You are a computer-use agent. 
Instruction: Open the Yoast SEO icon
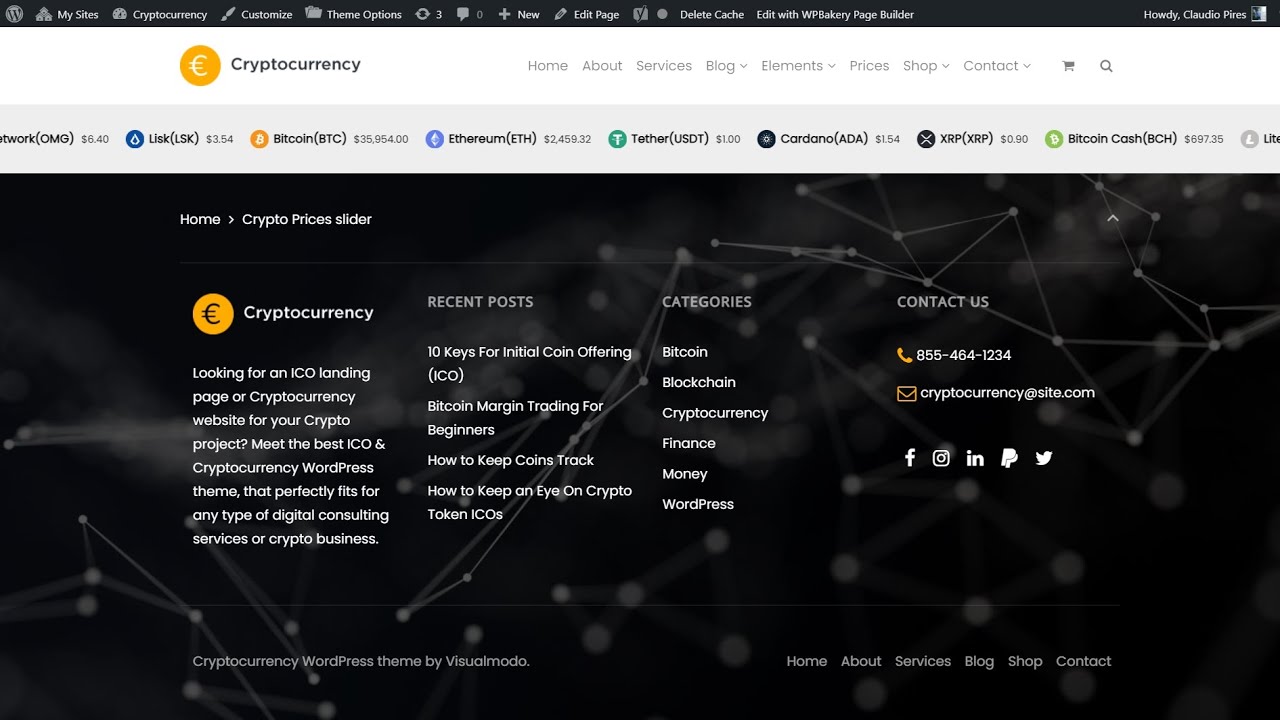pos(640,14)
